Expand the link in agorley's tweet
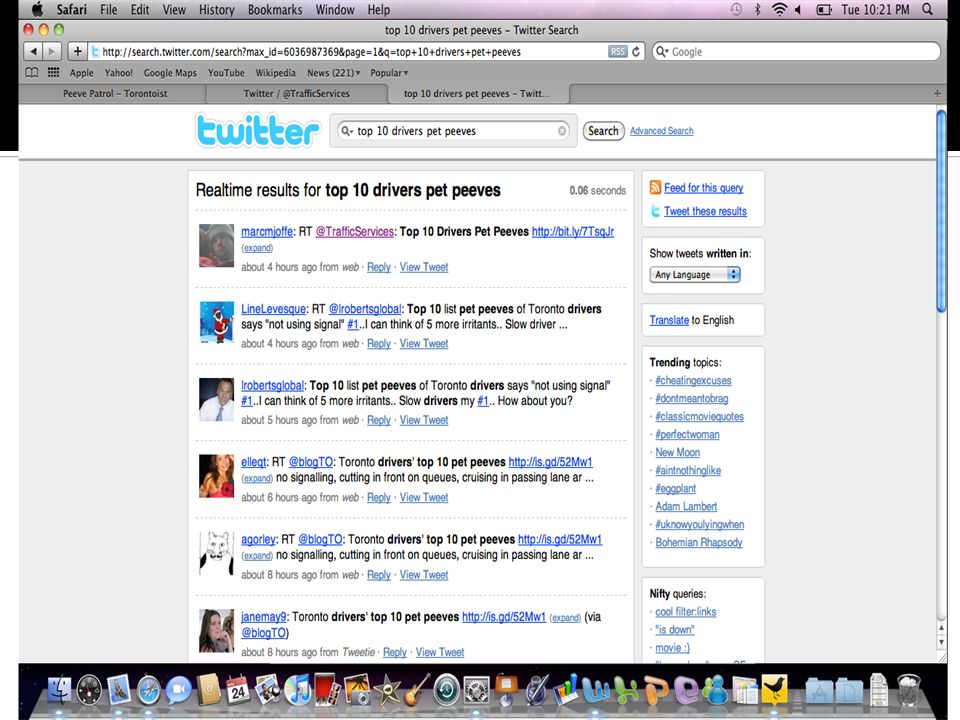This screenshot has width=960, height=720. 257,556
